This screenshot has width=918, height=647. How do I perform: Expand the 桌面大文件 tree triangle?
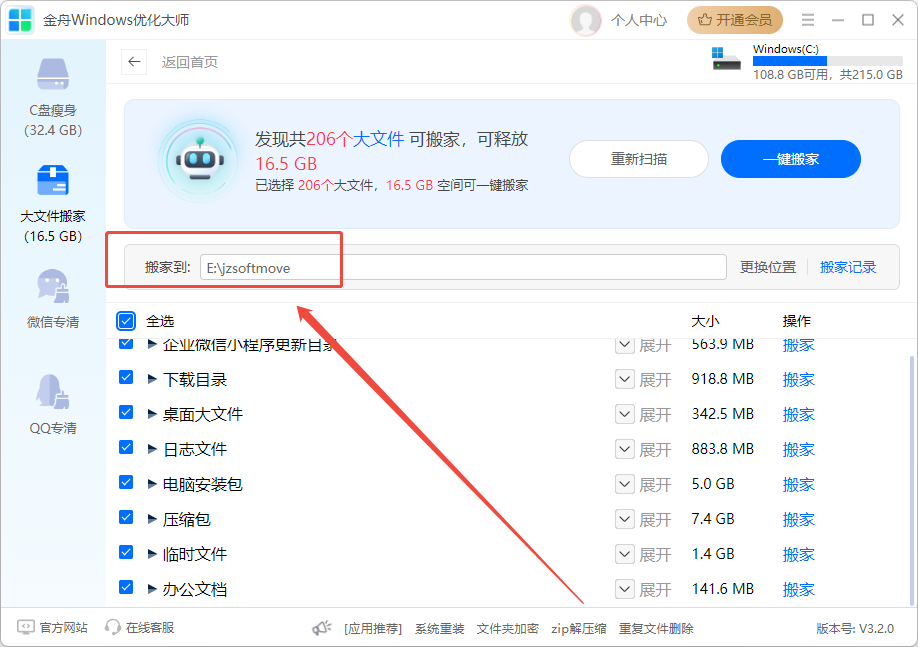click(152, 414)
